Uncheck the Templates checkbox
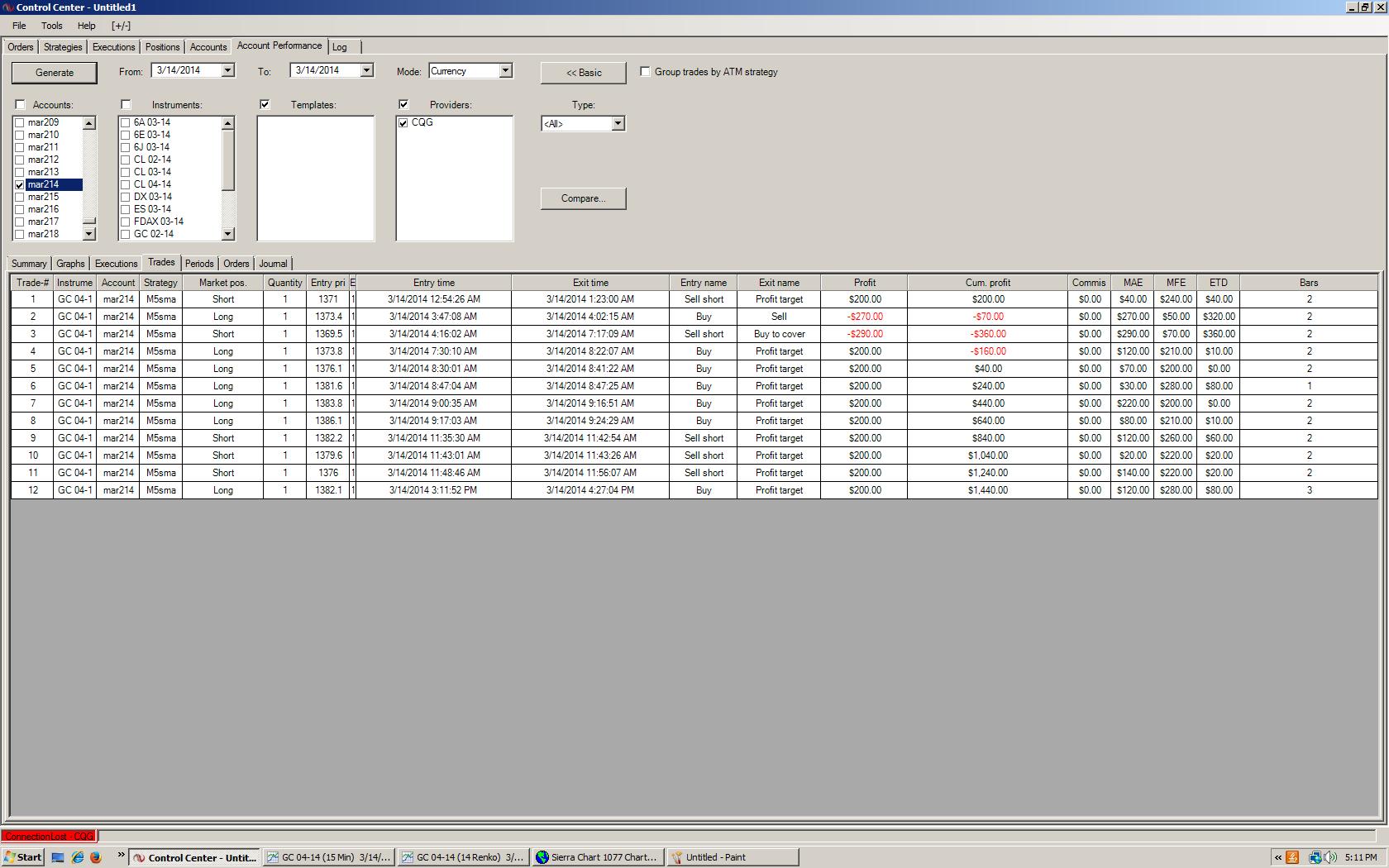 [265, 105]
